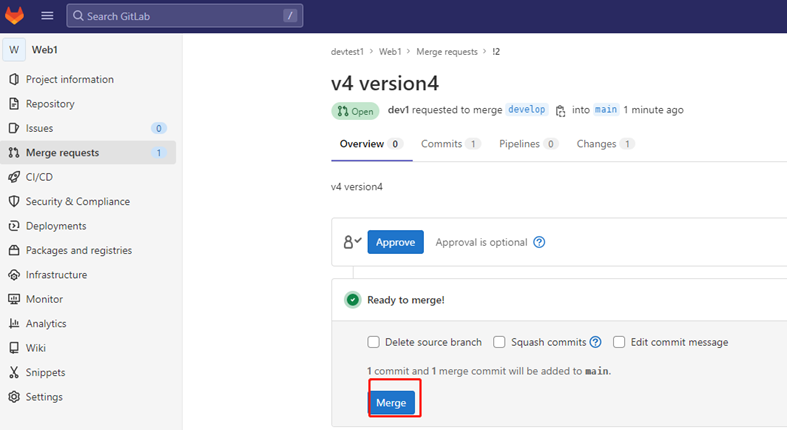787x430 pixels.
Task: Open the Squash commits help icon
Action: [x=595, y=342]
